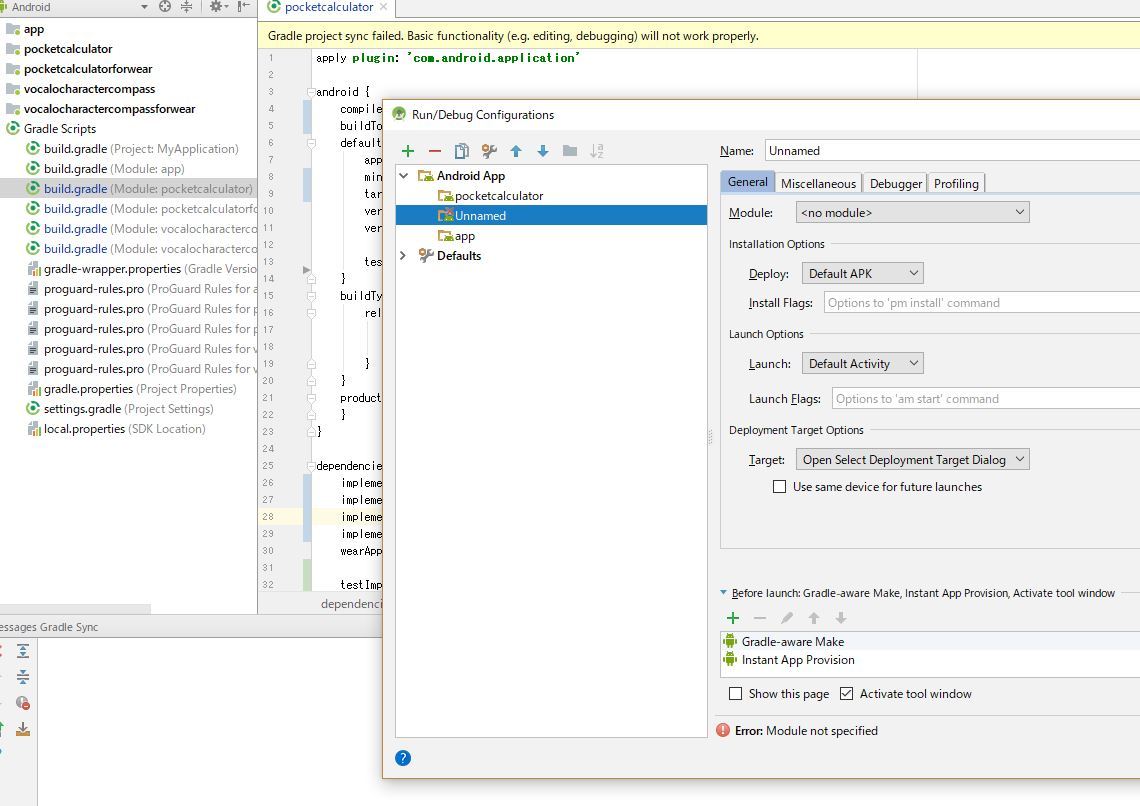Move configuration down with blue arrow
Screen dimensions: 1140x806
[x=543, y=151]
